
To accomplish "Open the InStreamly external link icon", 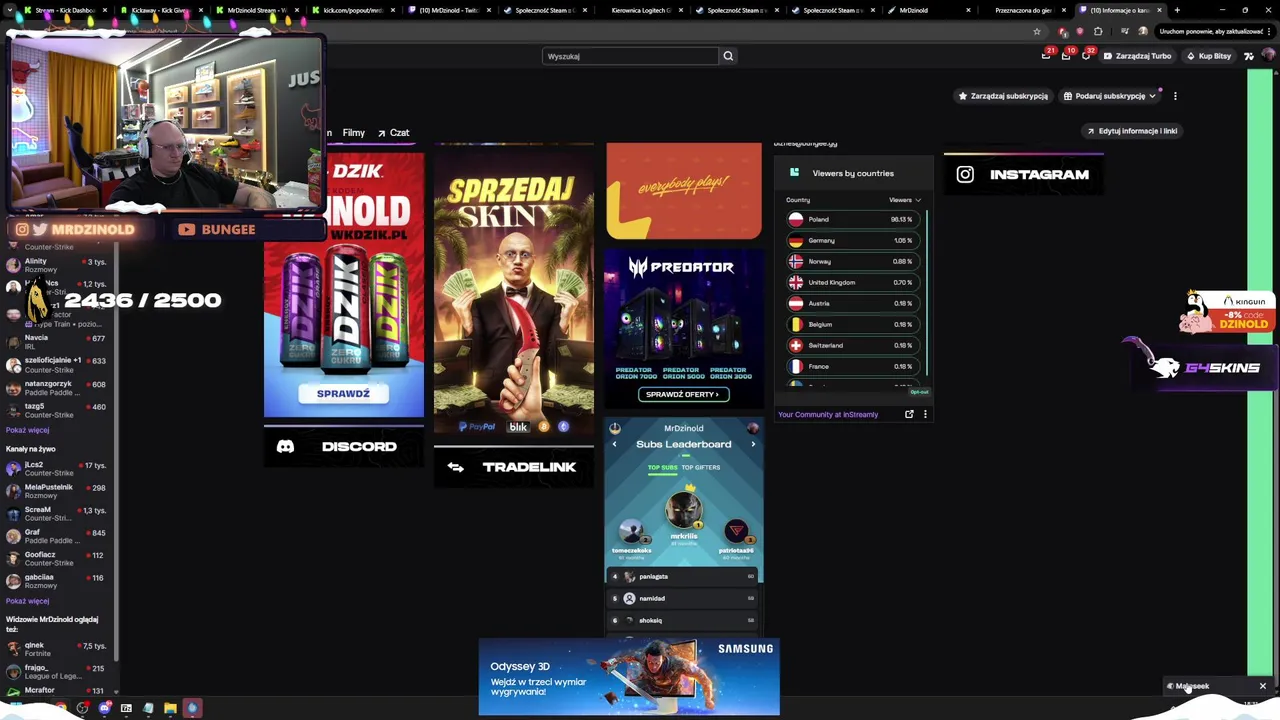I will coord(909,414).
